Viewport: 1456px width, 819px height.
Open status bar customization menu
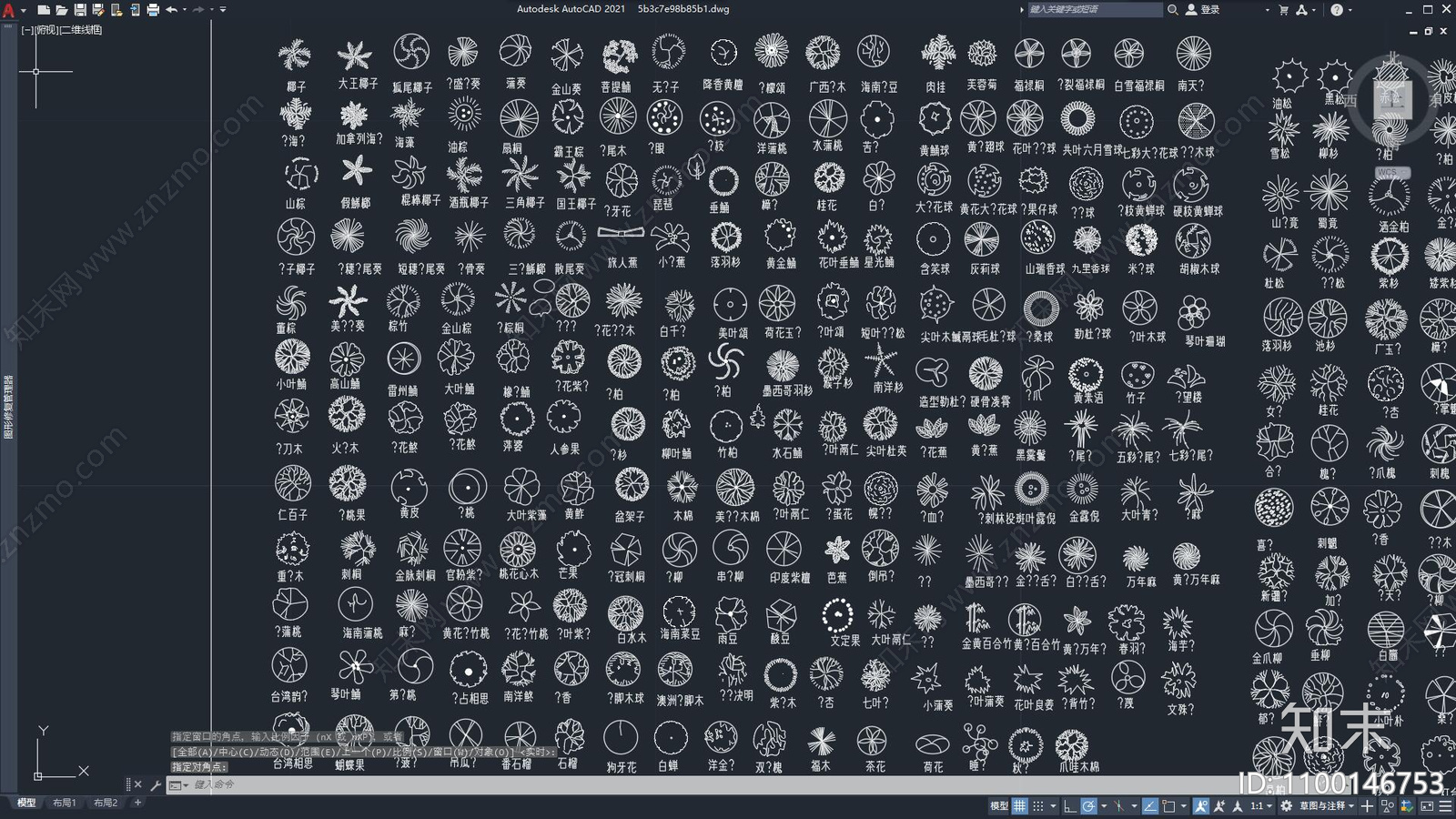pyautogui.click(x=1445, y=806)
